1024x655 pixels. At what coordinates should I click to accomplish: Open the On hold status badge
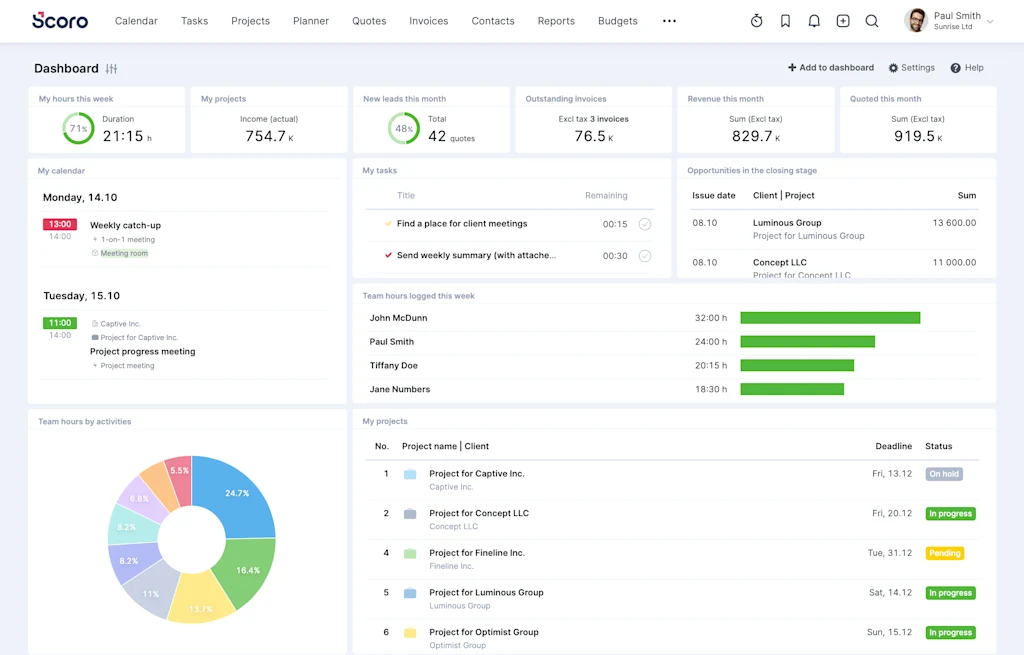point(944,474)
